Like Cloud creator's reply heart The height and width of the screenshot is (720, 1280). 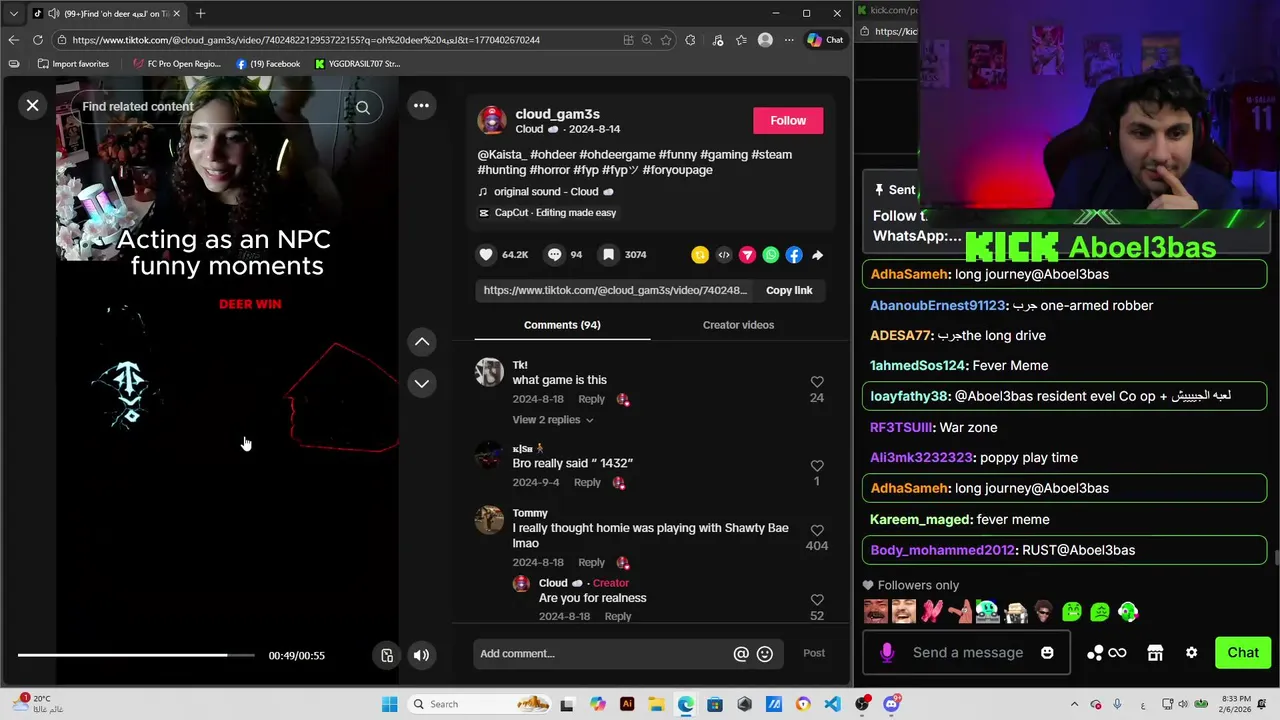pos(817,600)
